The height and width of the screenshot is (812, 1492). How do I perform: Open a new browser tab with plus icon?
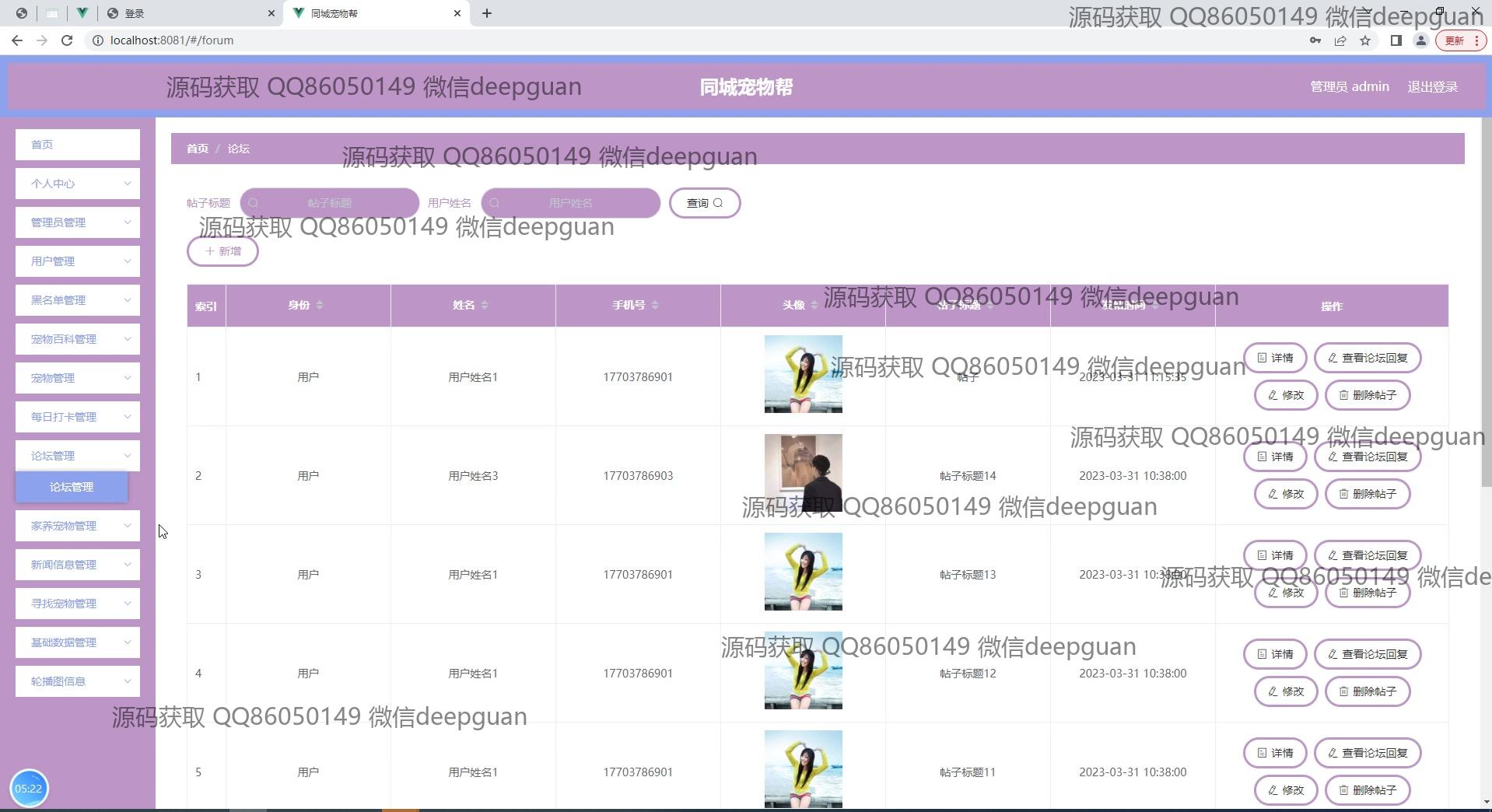[487, 13]
